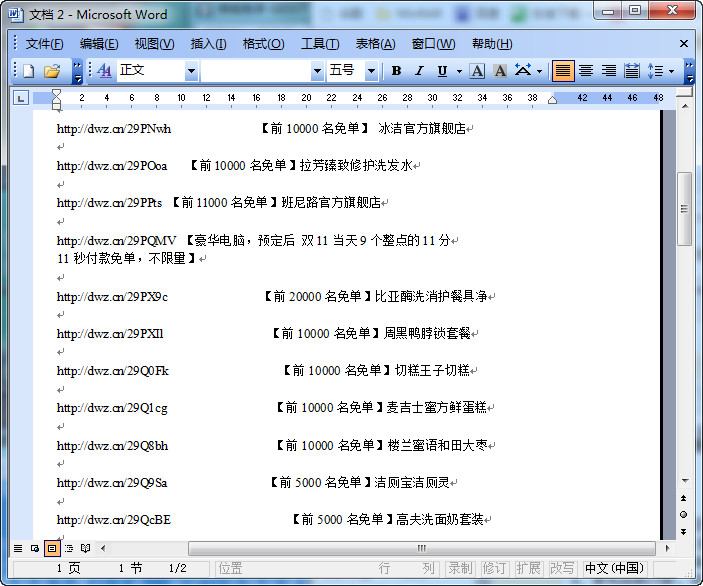Go to next page browse button
Screen dimensions: 703x586
684,531
